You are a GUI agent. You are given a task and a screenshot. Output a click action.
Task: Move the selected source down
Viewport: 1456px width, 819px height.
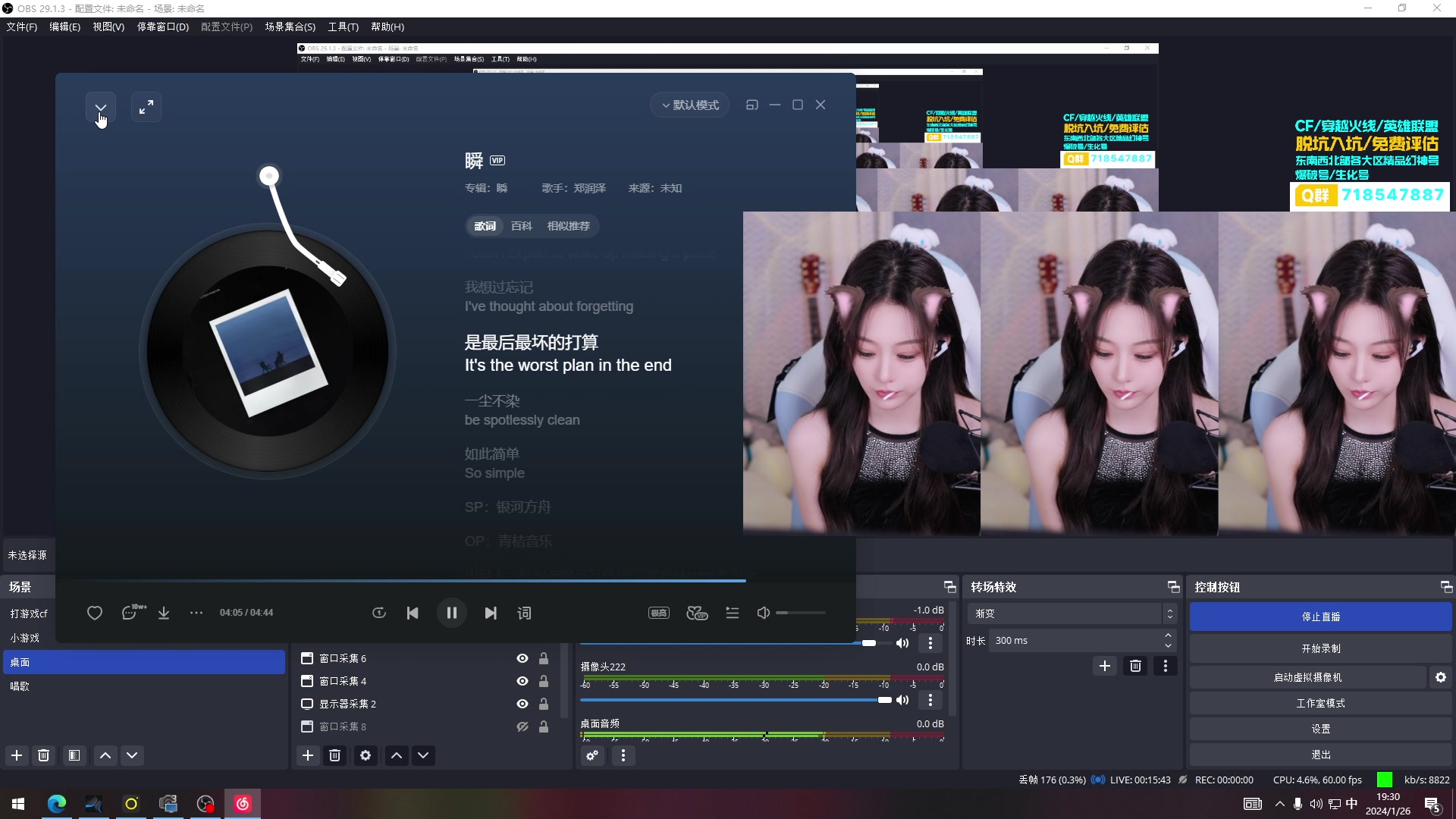point(423,755)
